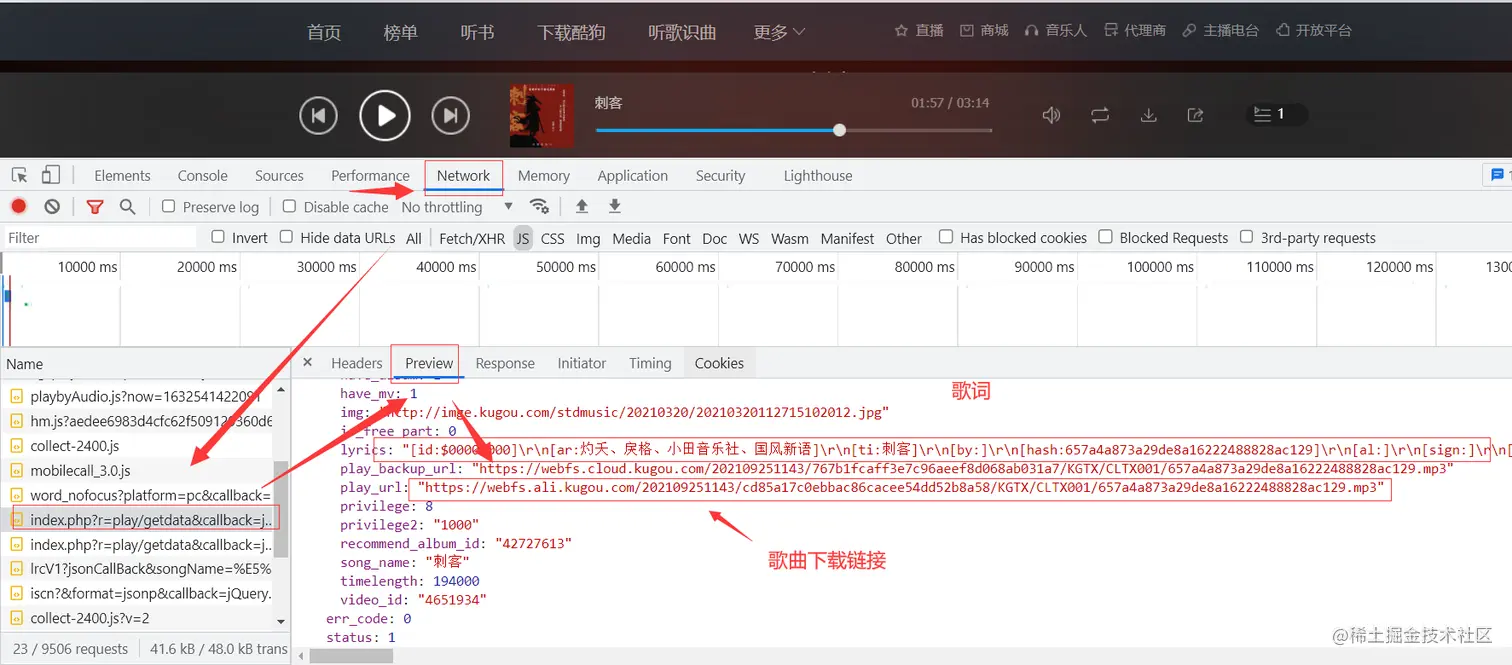Open the Lighthouse tab
Viewport: 1512px width, 665px height.
pyautogui.click(x=818, y=175)
